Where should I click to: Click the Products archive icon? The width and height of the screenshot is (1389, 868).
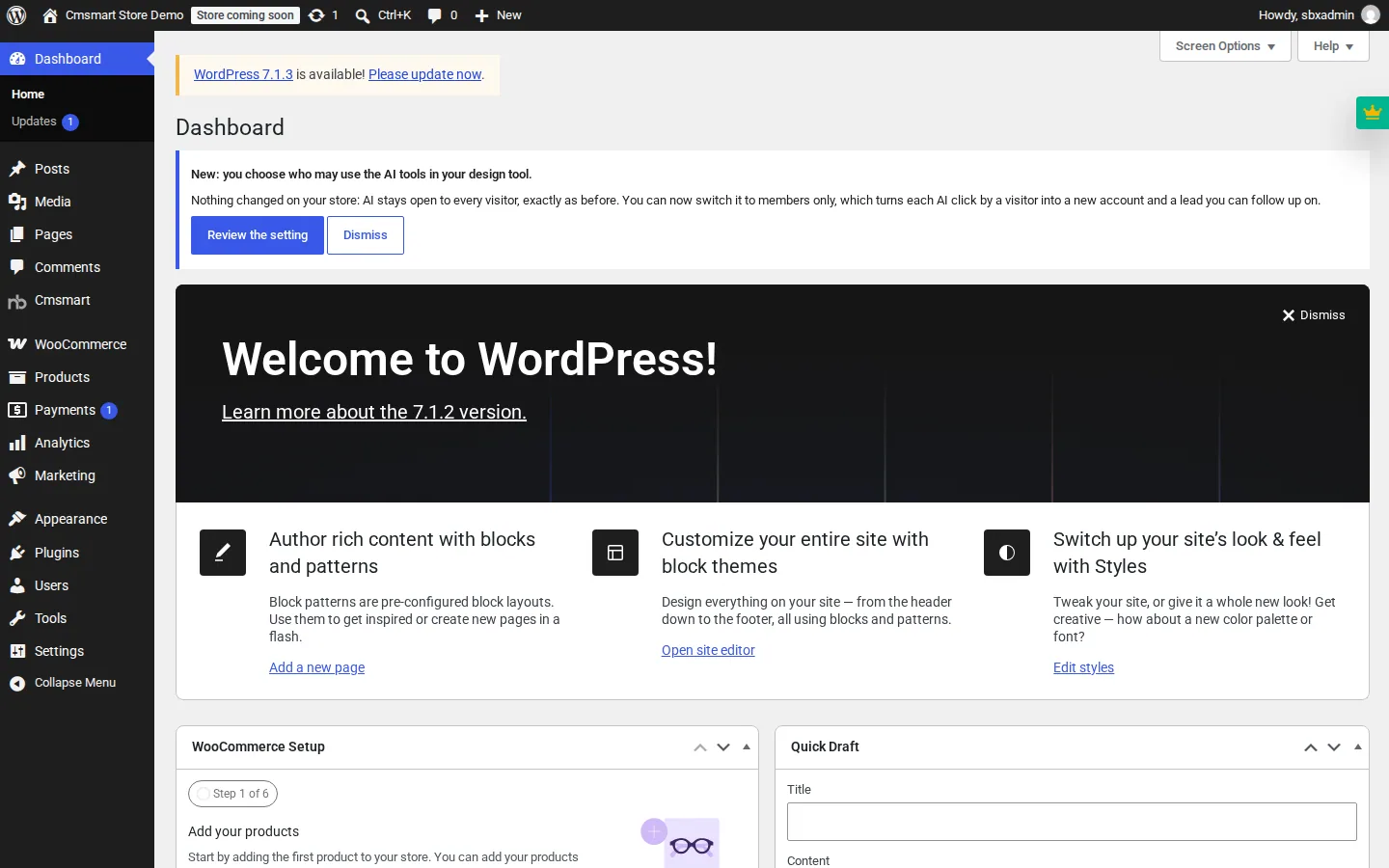pos(17,377)
